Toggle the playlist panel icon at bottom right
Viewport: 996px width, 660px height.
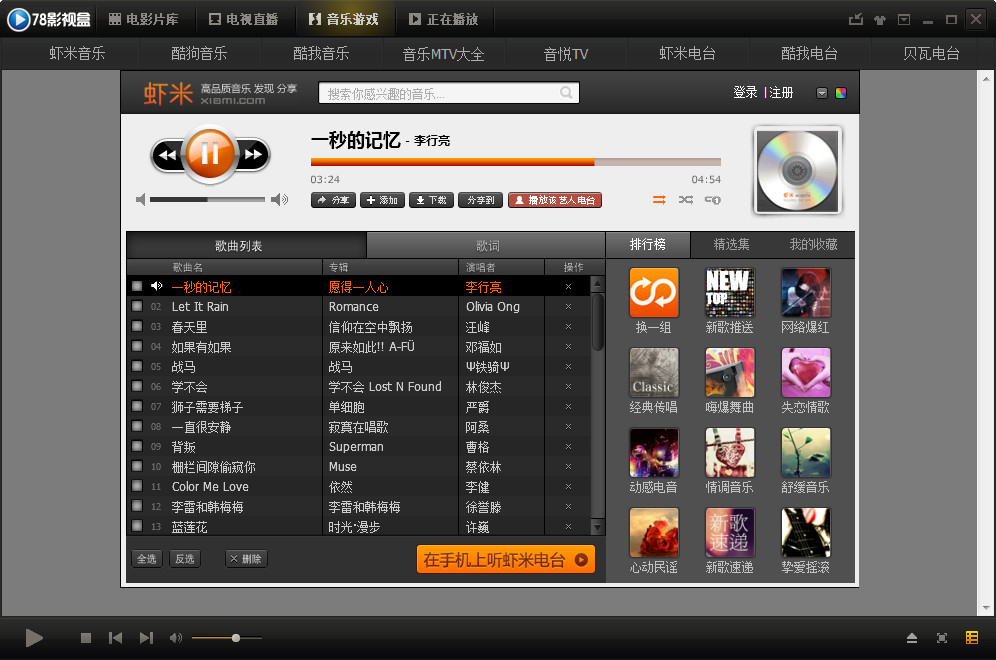point(972,638)
